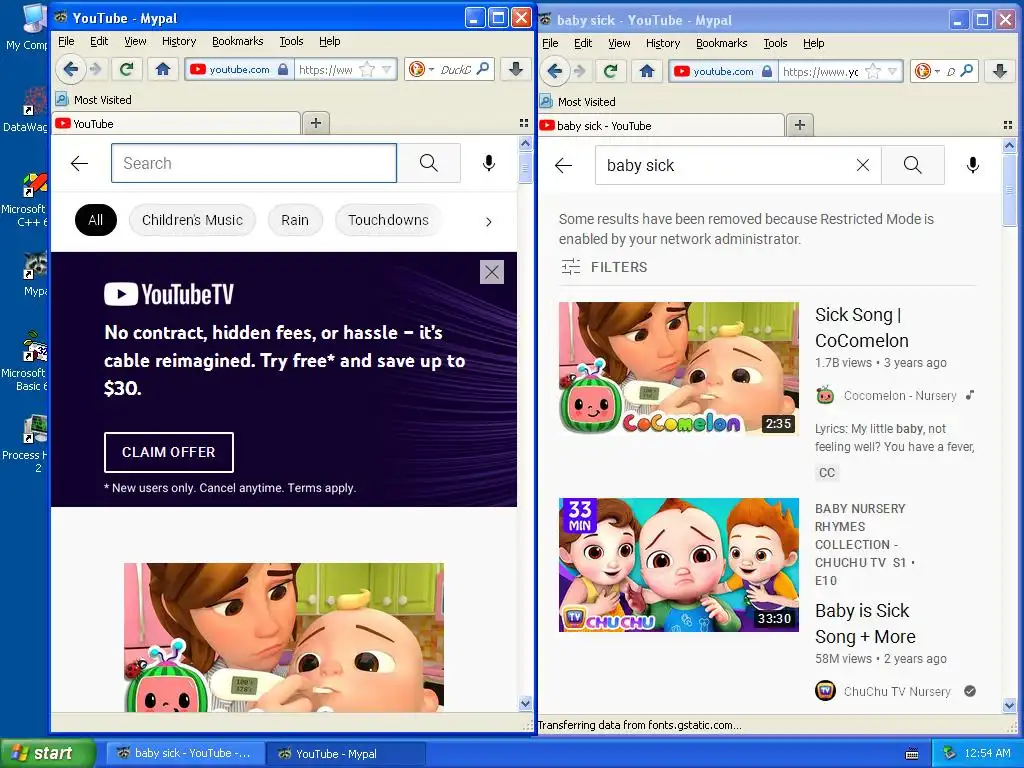
Task: Reload page in left YouTube window
Action: [x=126, y=69]
